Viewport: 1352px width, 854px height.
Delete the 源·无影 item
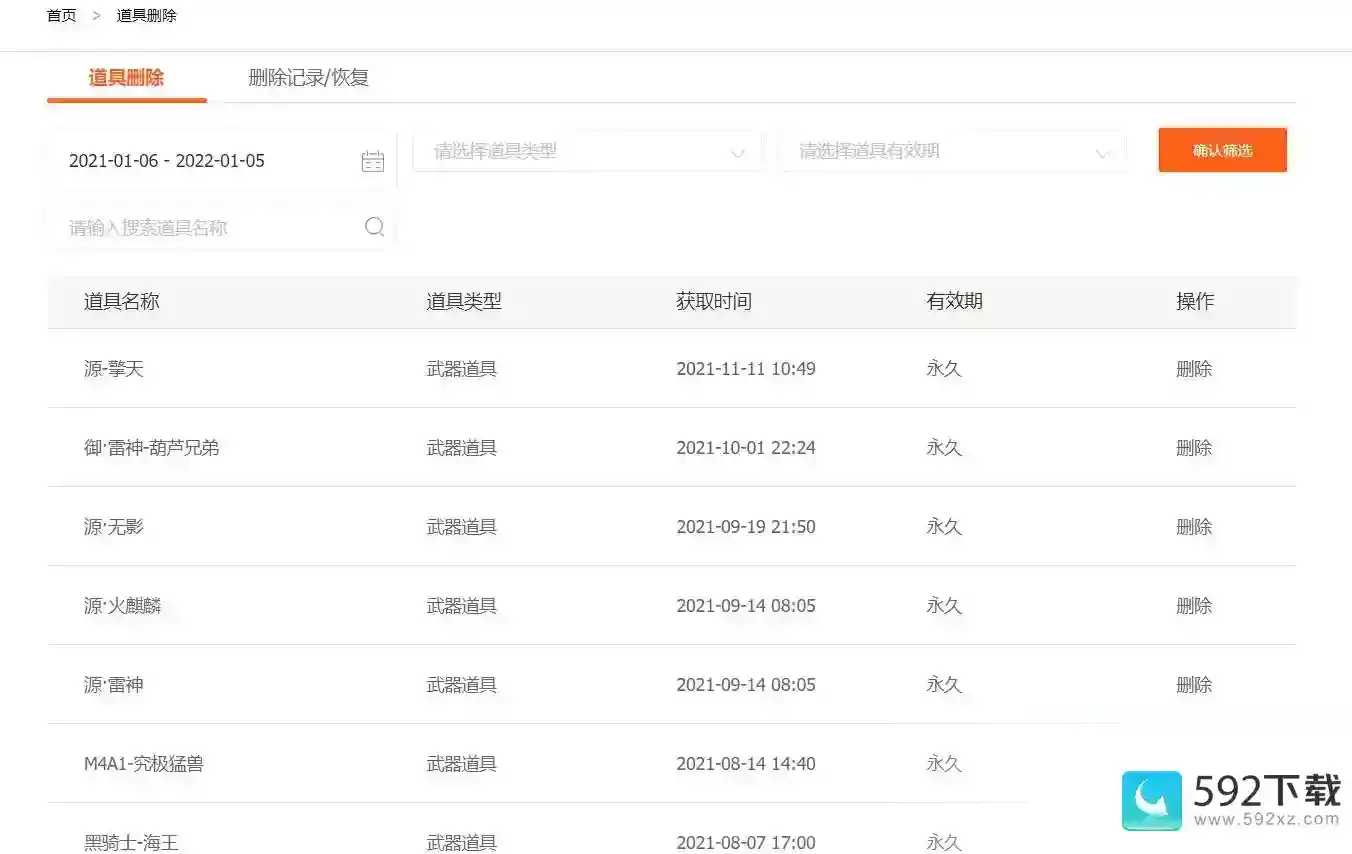click(1194, 527)
